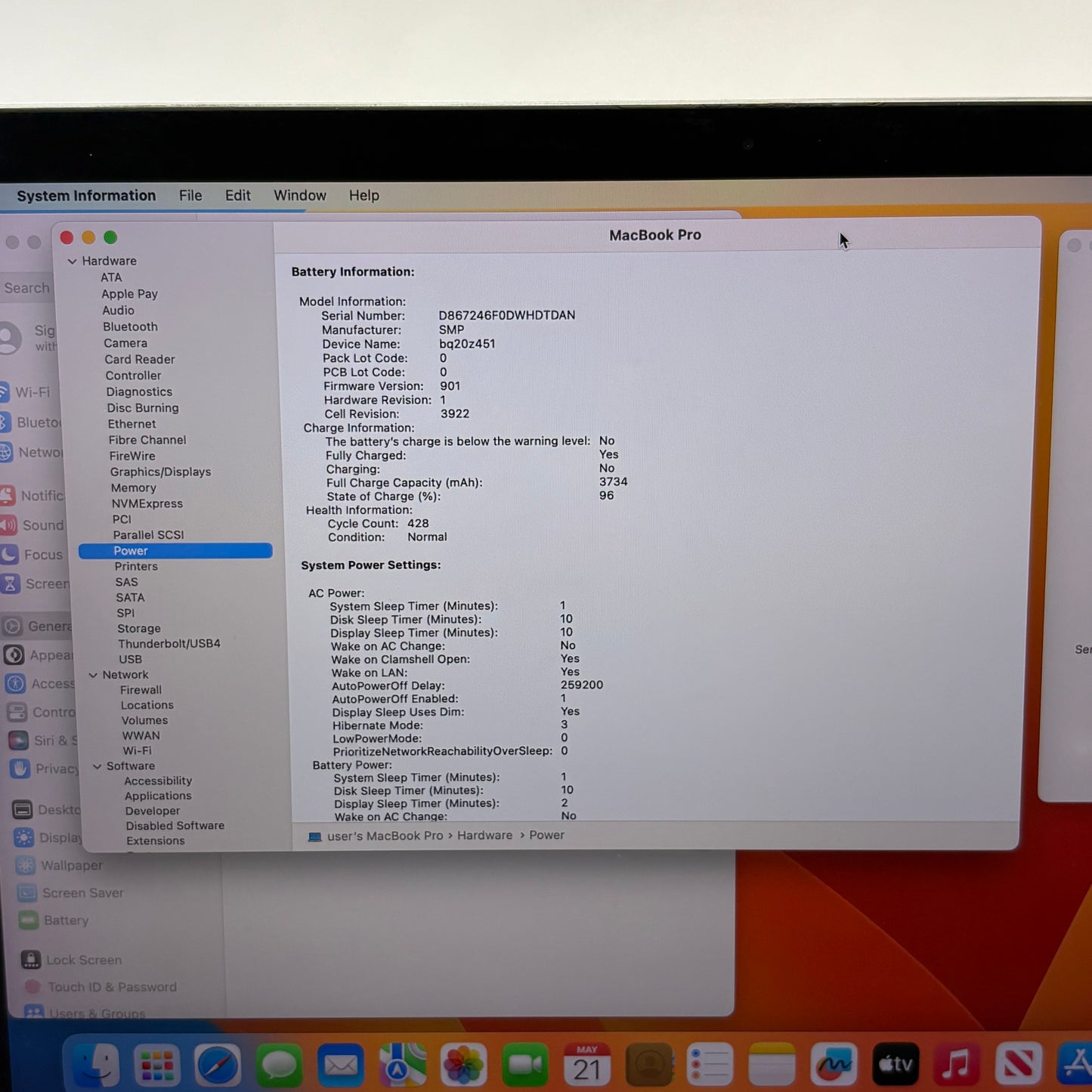1092x1092 pixels.
Task: Collapse the Network section in sidebar
Action: [93, 675]
